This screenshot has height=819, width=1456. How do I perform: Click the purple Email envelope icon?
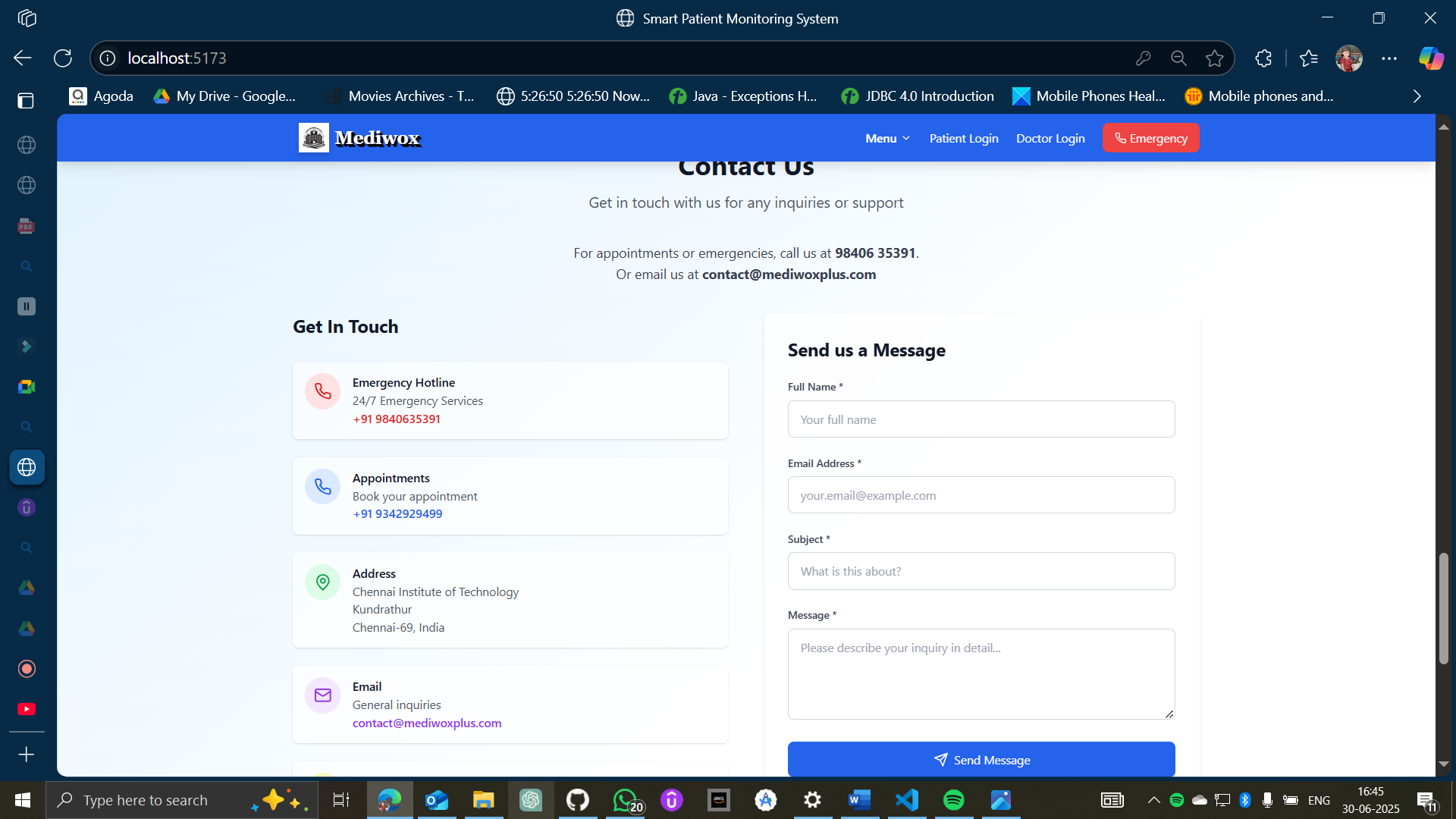(x=322, y=695)
